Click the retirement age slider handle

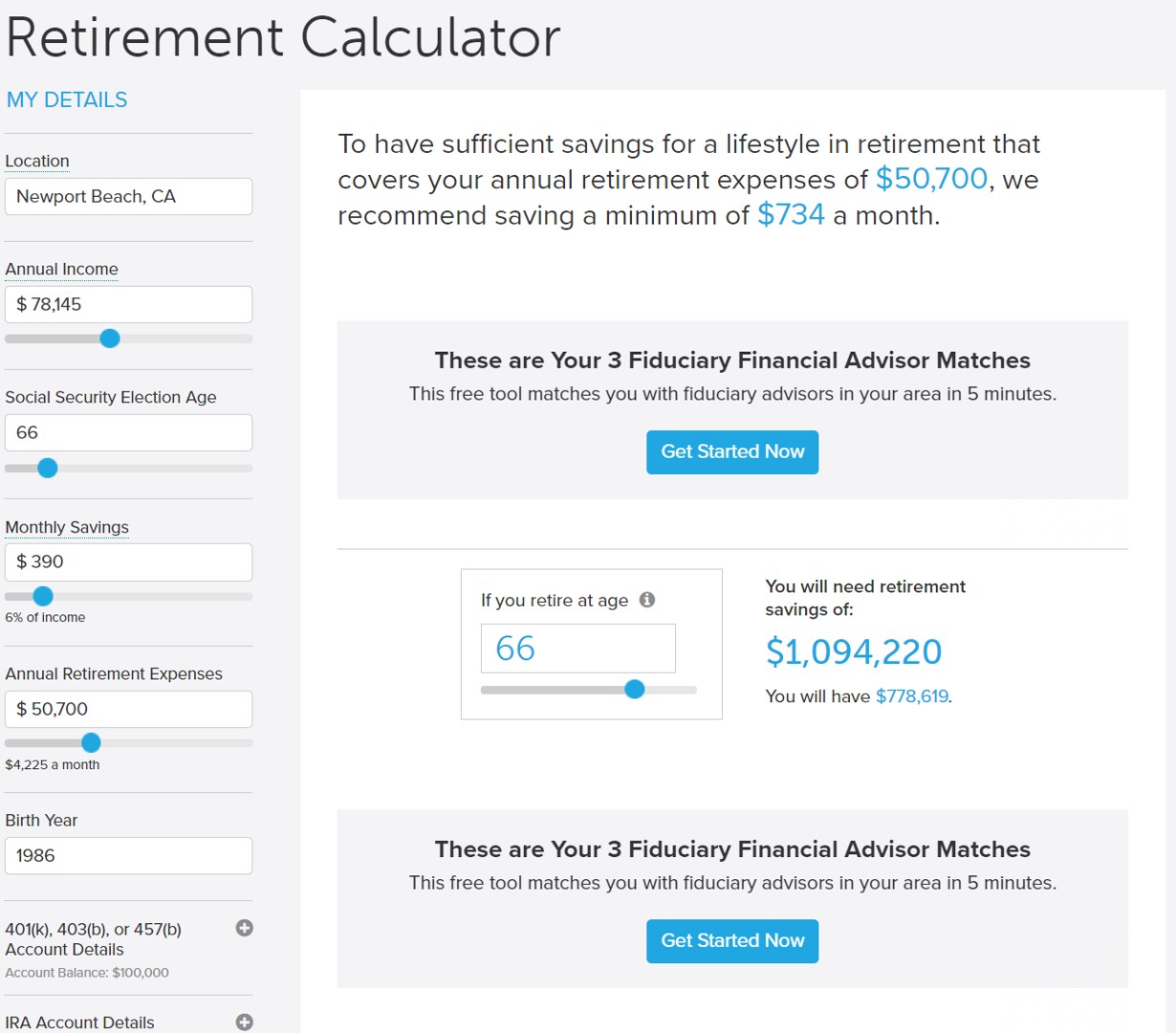pos(634,689)
